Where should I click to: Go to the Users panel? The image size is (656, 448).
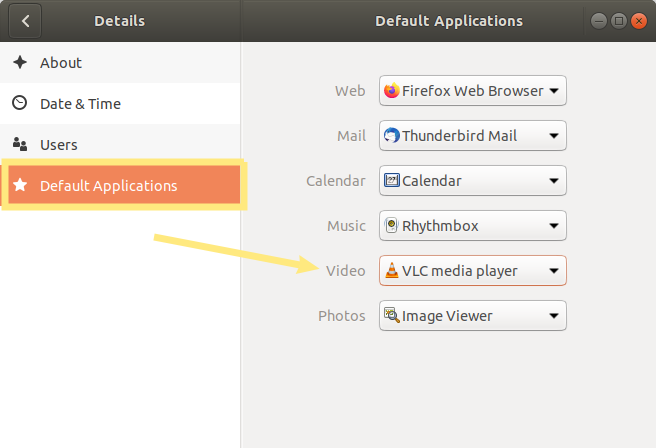pyautogui.click(x=120, y=144)
